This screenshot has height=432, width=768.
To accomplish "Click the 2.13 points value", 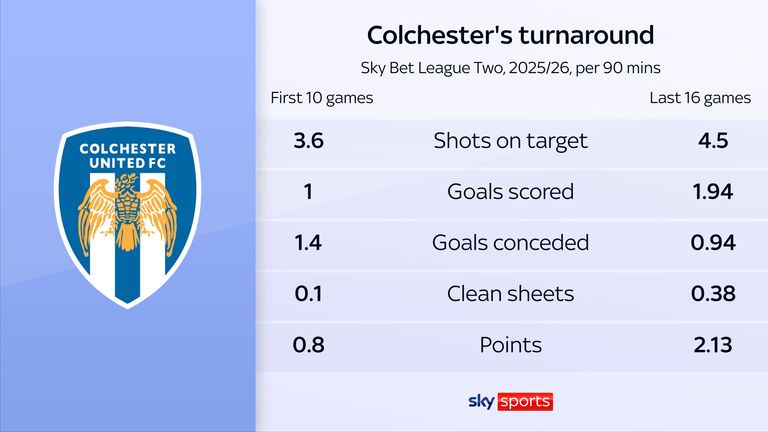I will tap(714, 345).
